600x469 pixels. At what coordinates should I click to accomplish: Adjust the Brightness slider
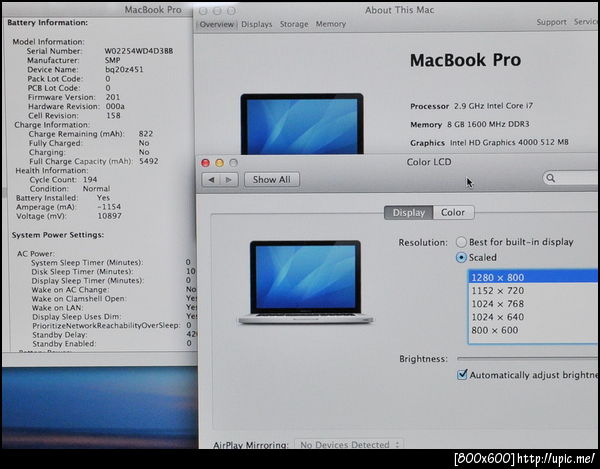pyautogui.click(x=528, y=359)
